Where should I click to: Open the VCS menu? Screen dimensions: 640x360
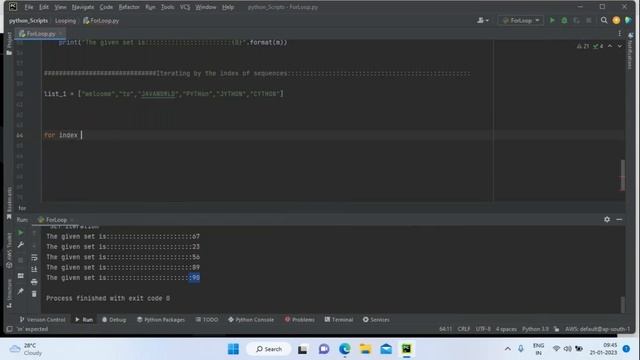click(x=185, y=7)
